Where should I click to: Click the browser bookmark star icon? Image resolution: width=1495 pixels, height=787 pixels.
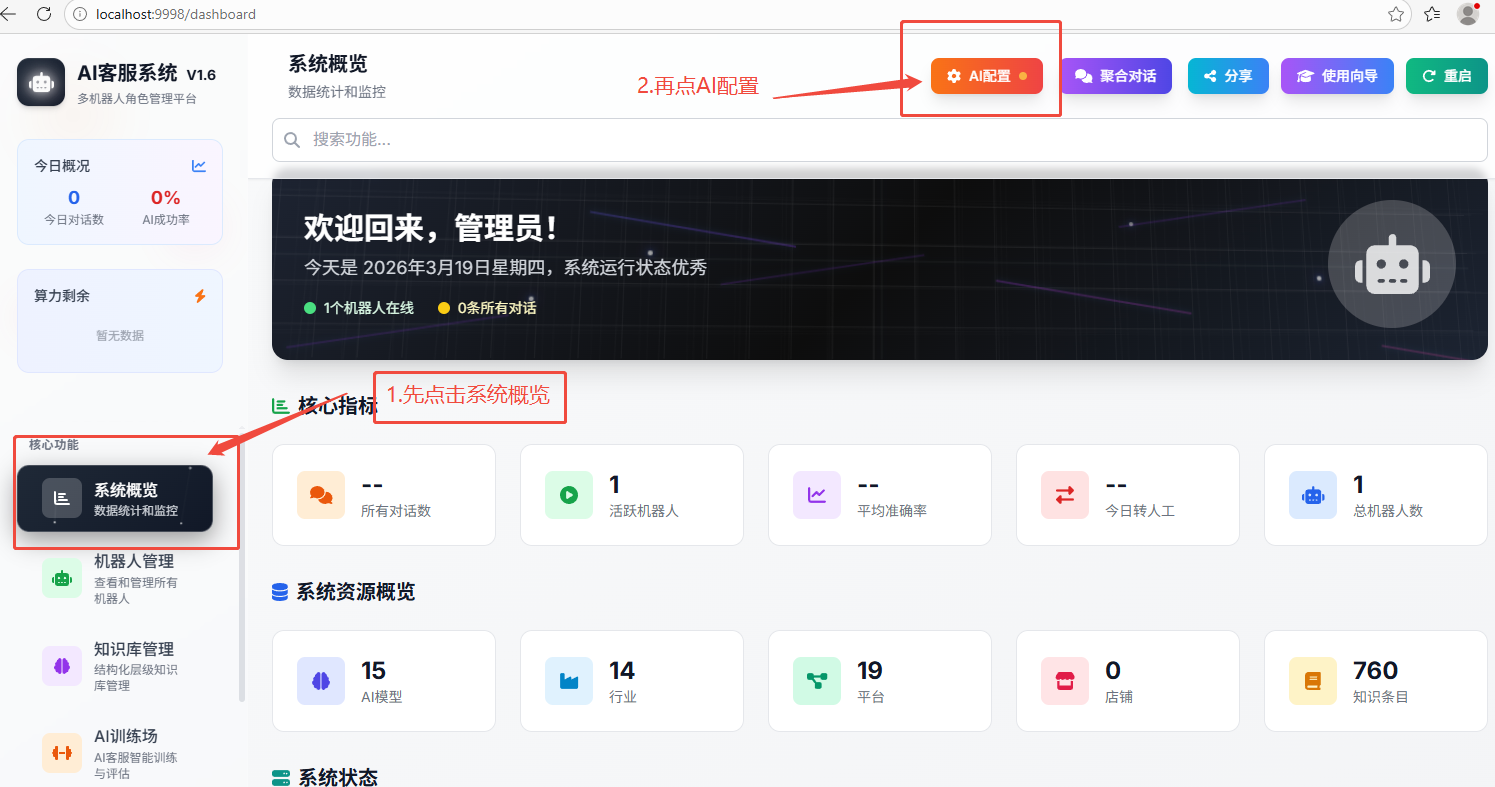tap(1396, 14)
